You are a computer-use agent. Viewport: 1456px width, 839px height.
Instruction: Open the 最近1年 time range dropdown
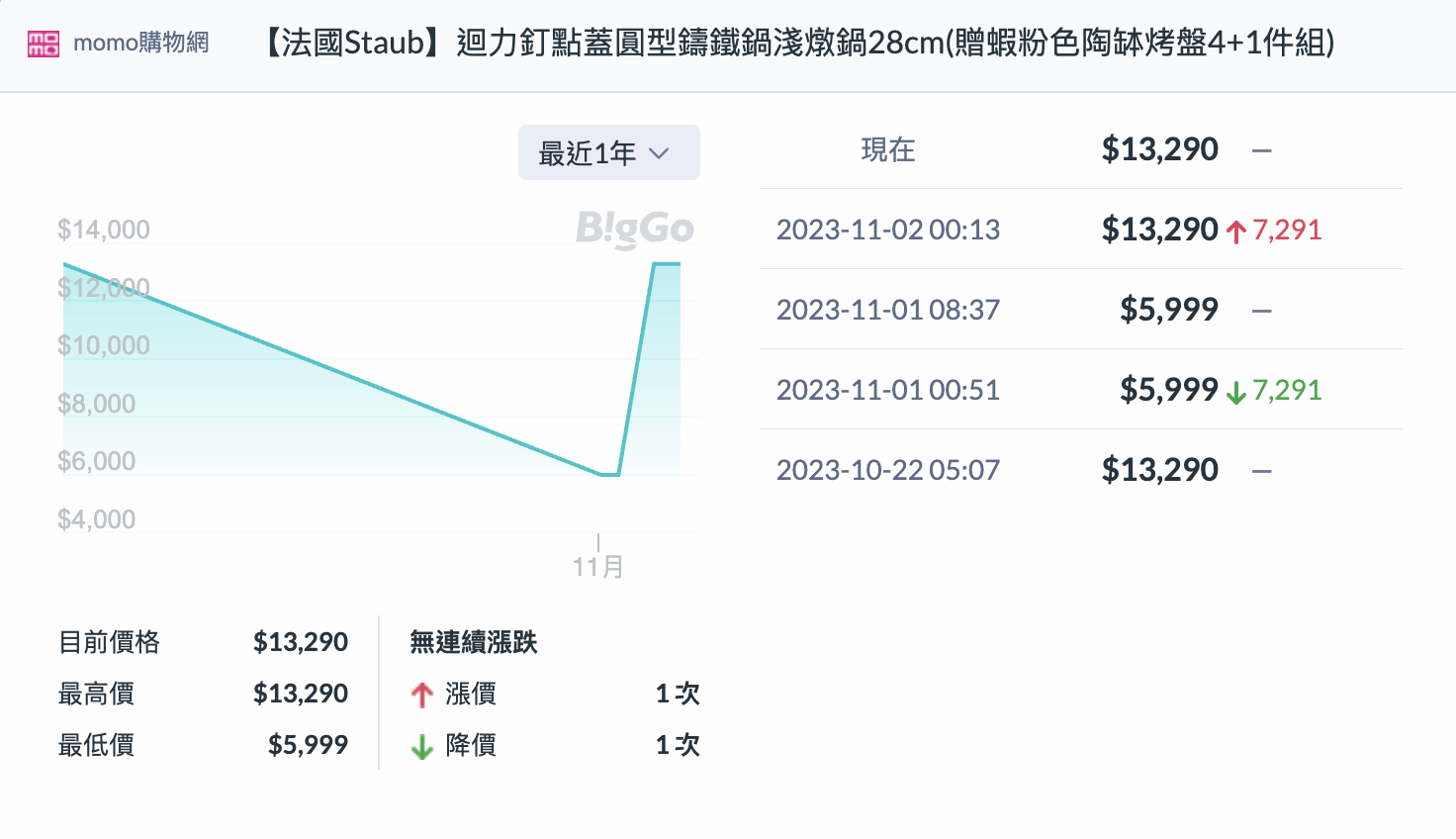click(608, 153)
